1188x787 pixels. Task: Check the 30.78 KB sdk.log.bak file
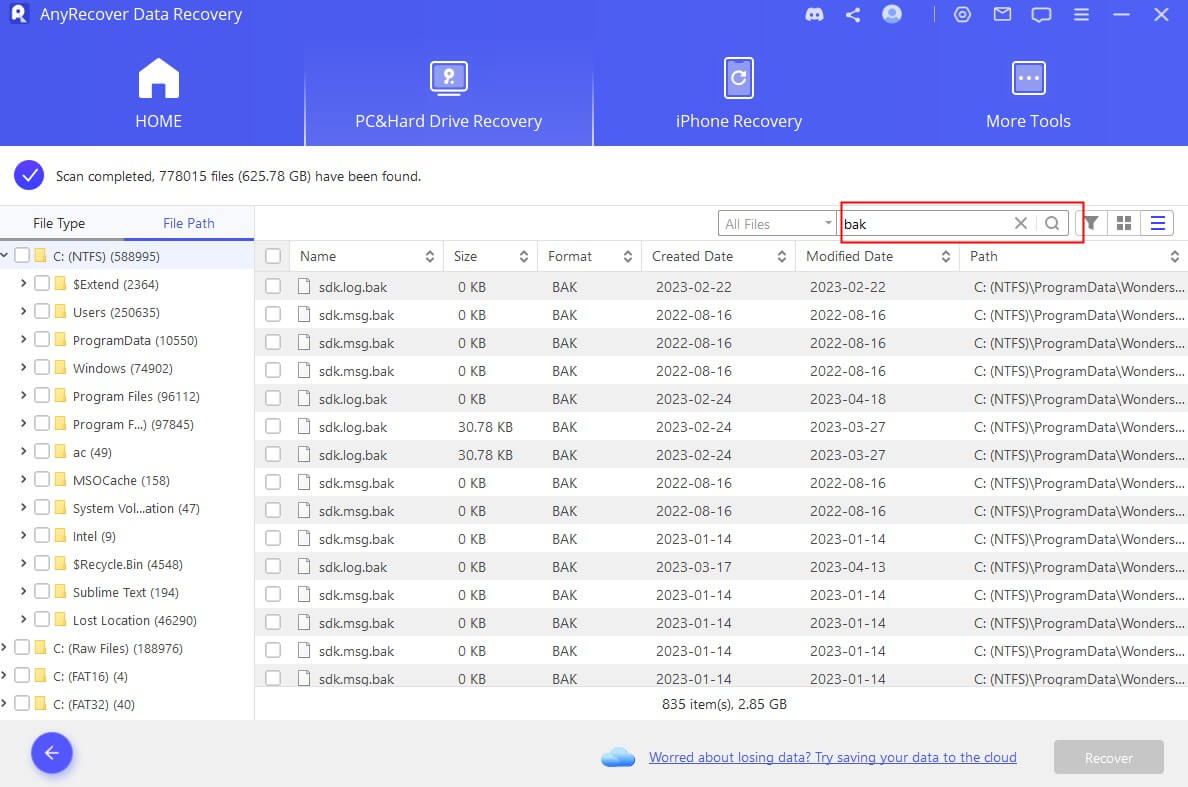point(273,427)
